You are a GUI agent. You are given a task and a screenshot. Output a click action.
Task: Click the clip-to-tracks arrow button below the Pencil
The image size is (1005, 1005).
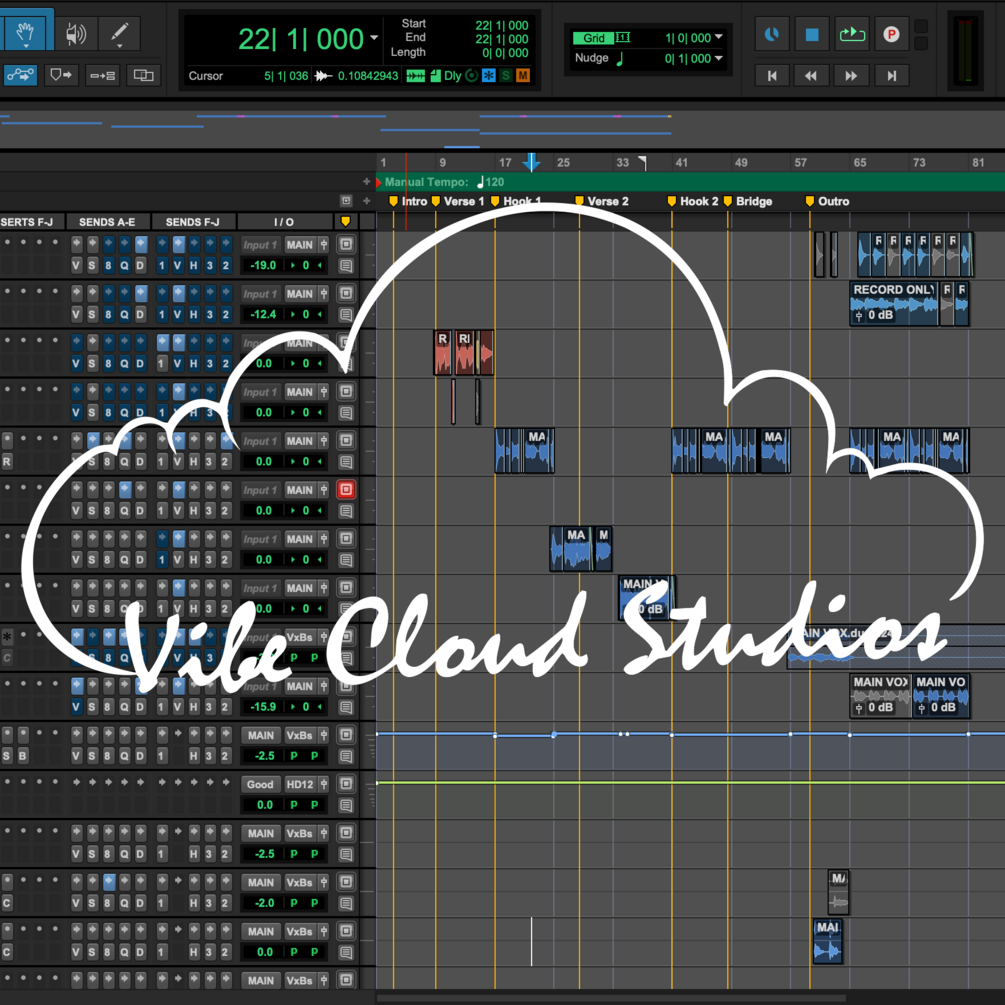click(x=103, y=76)
